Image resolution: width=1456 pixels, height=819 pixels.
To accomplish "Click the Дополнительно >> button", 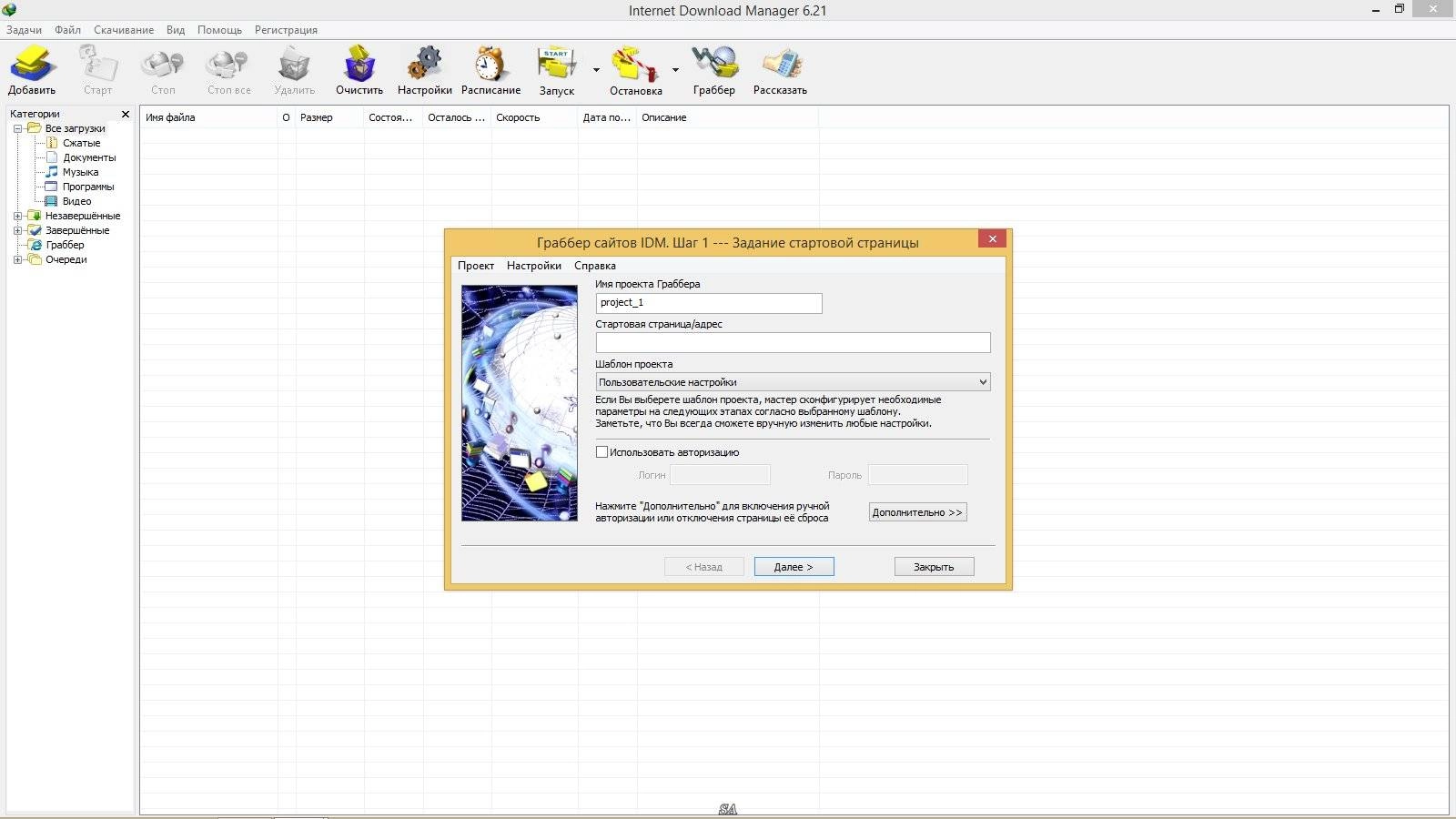I will 917,512.
